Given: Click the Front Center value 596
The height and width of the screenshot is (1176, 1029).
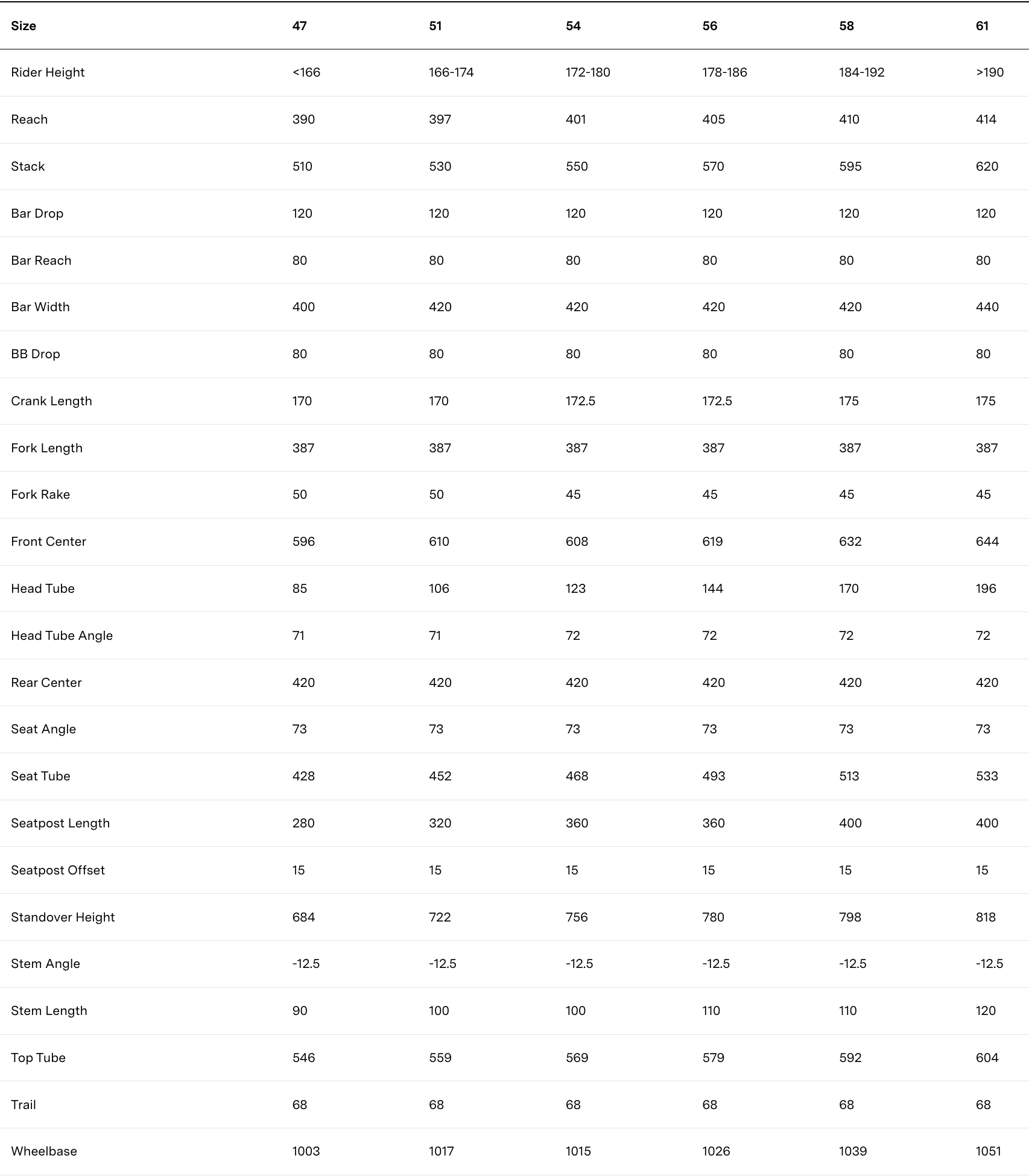Looking at the screenshot, I should 303,542.
